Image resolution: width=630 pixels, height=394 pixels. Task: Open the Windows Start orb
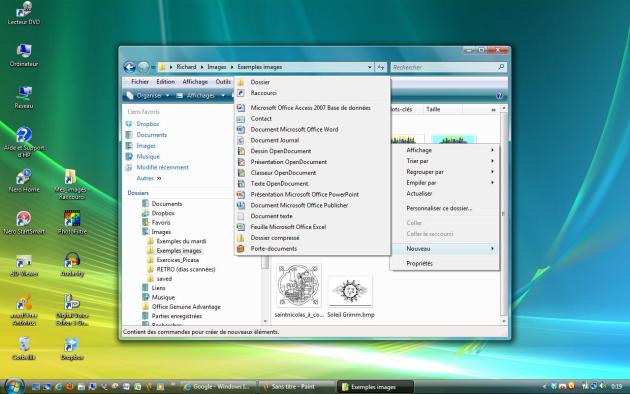point(15,386)
